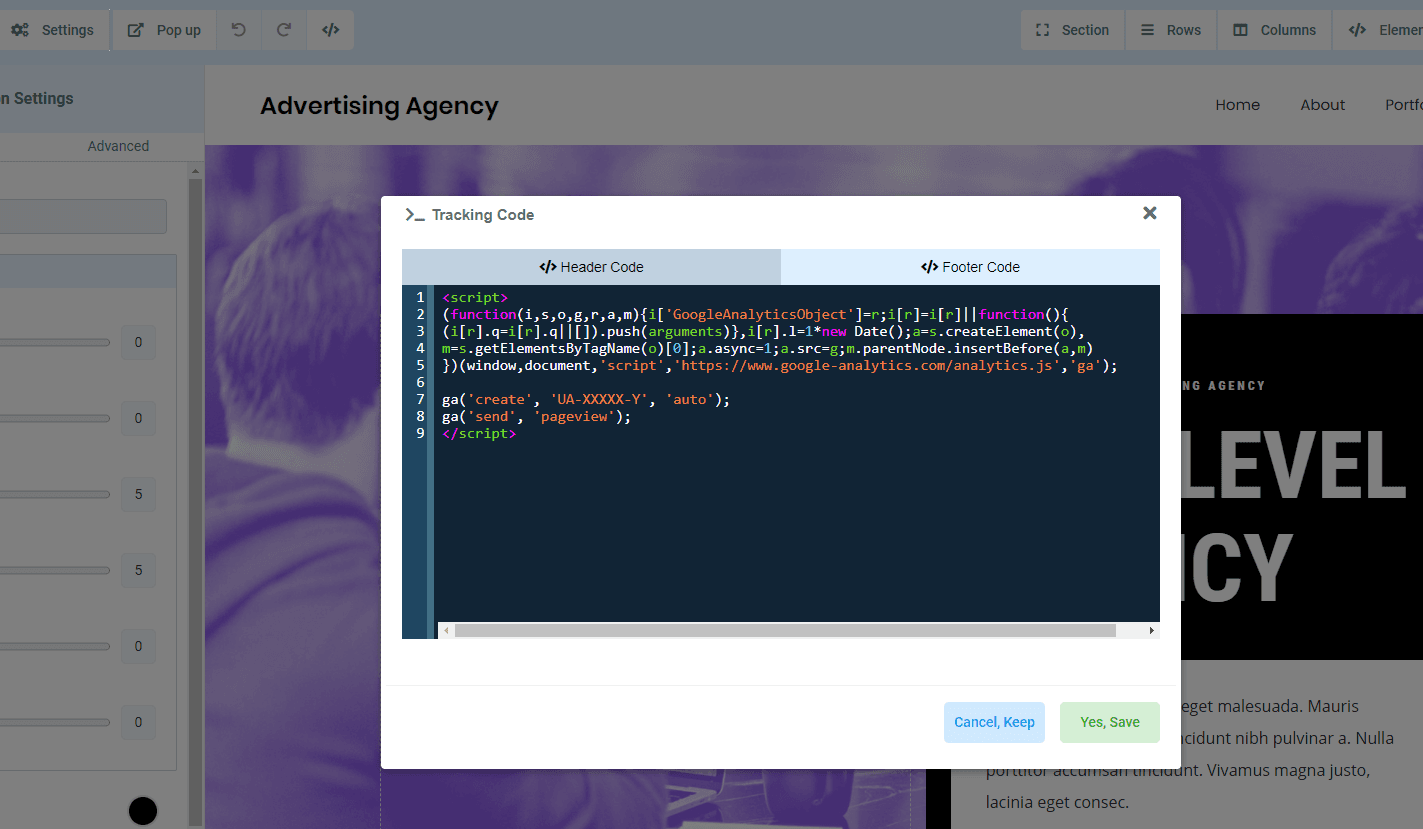The height and width of the screenshot is (829, 1423).
Task: Click the Home navigation link
Action: coord(1238,105)
